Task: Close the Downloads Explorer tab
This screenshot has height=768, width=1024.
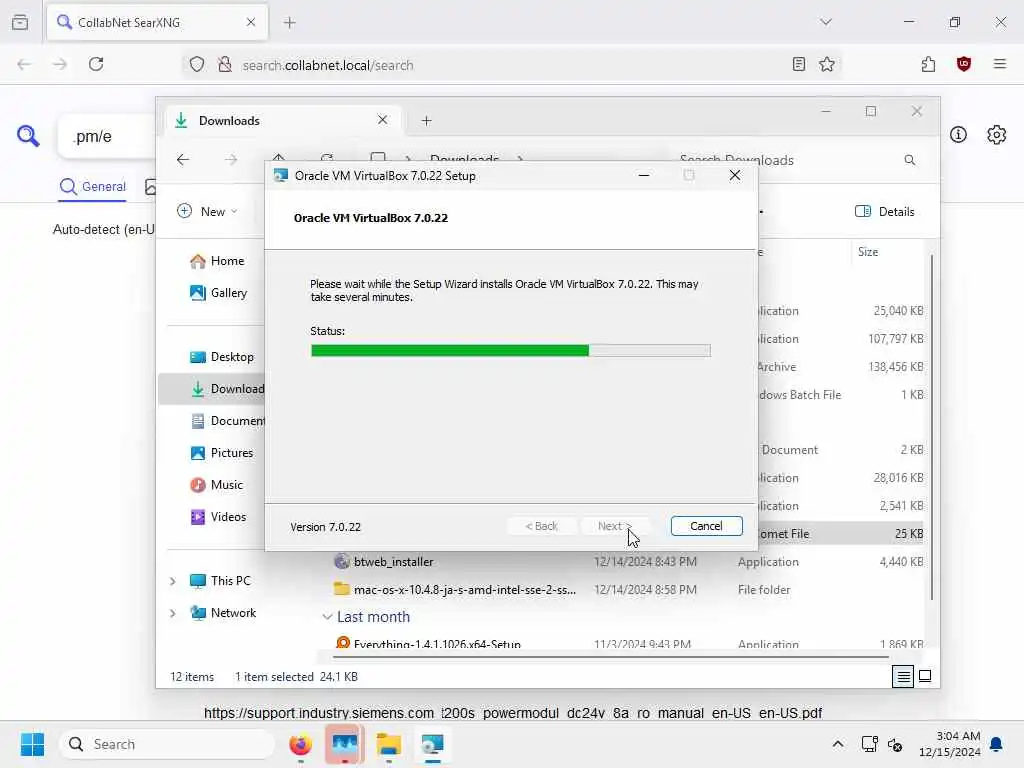Action: tap(382, 120)
